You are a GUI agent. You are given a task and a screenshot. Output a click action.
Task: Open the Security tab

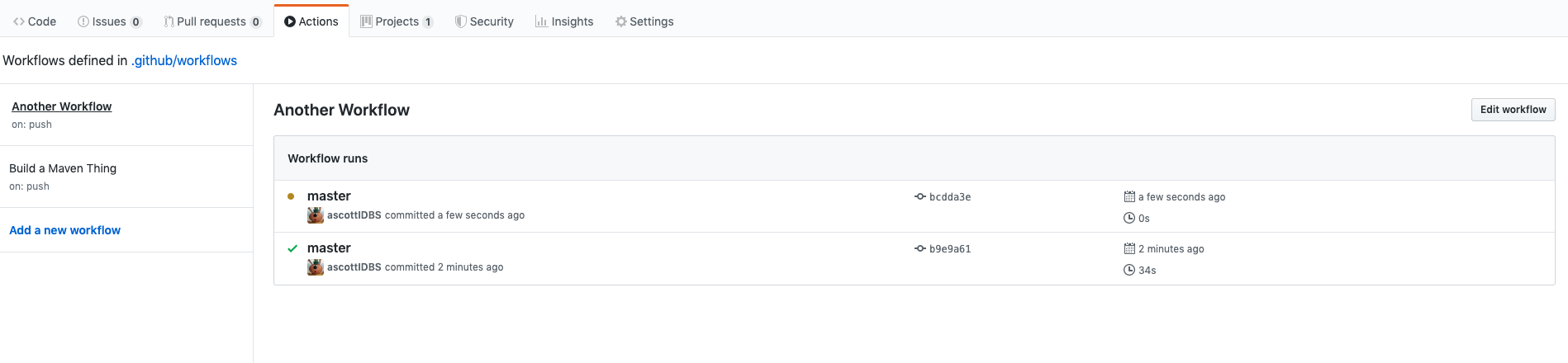point(484,21)
